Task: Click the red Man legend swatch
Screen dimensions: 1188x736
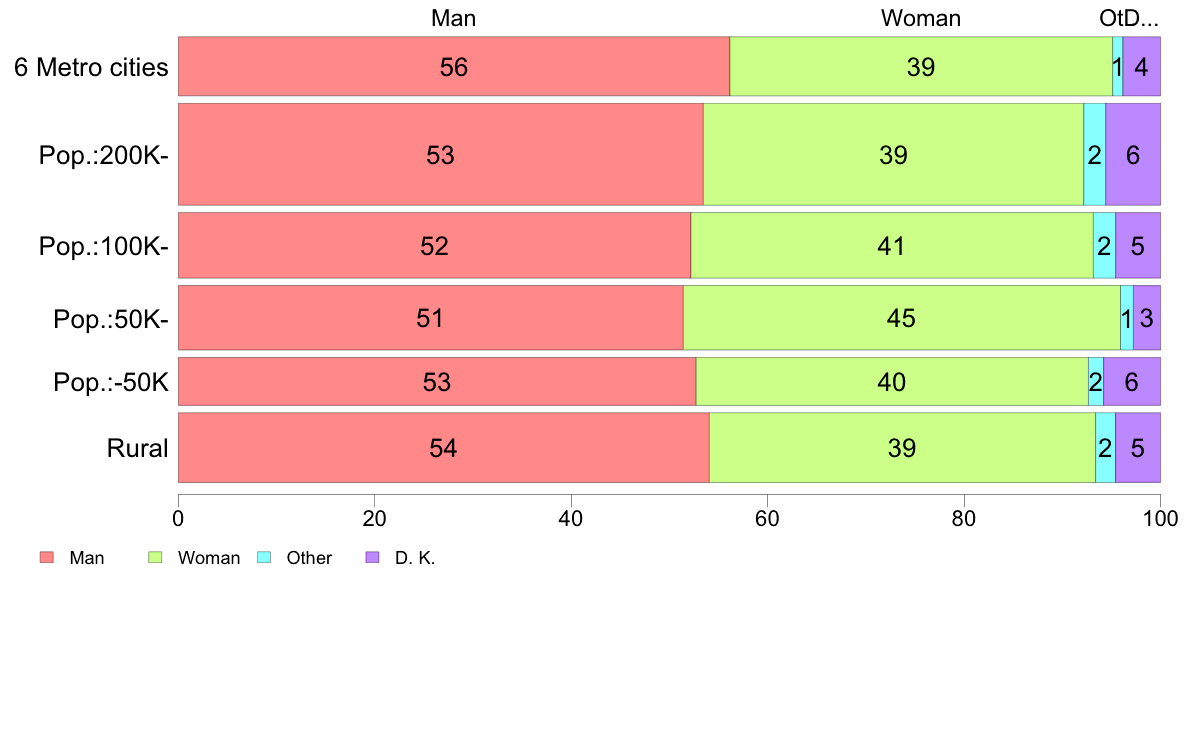Action: tap(47, 557)
